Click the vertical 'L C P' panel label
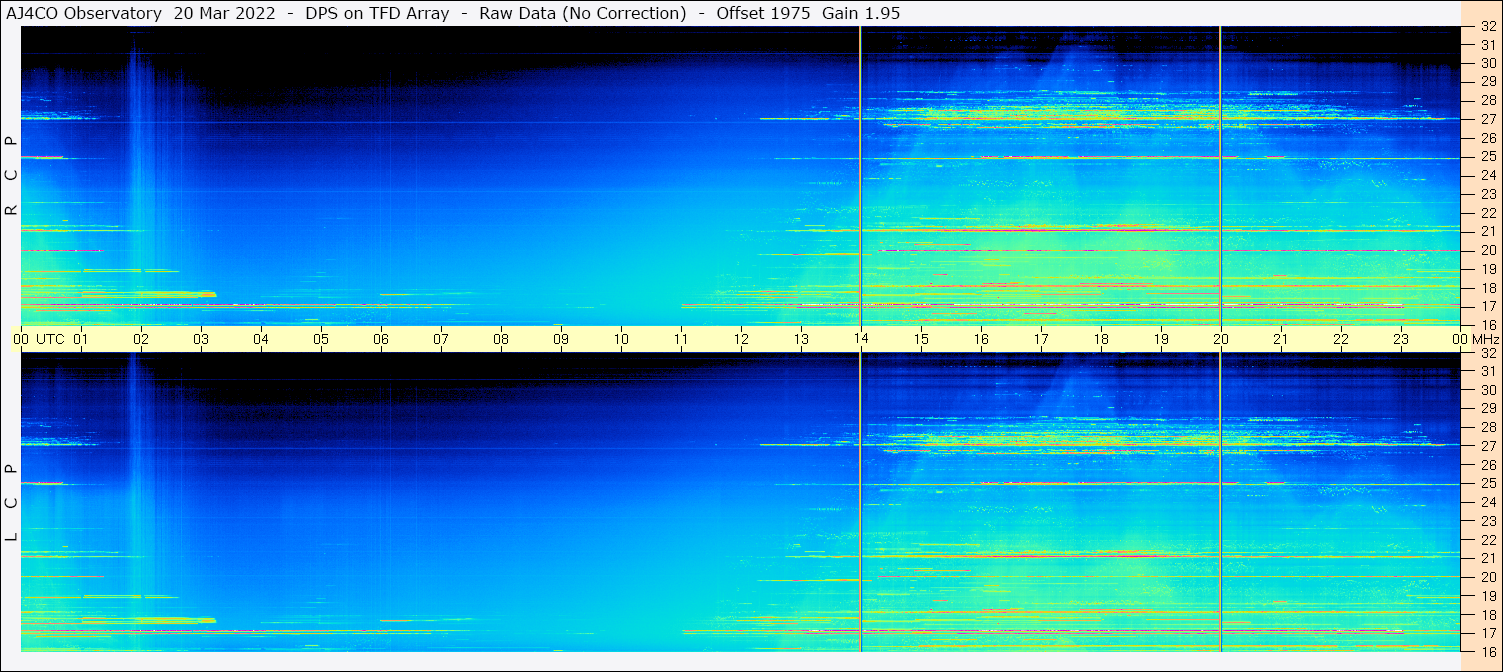 [12, 503]
